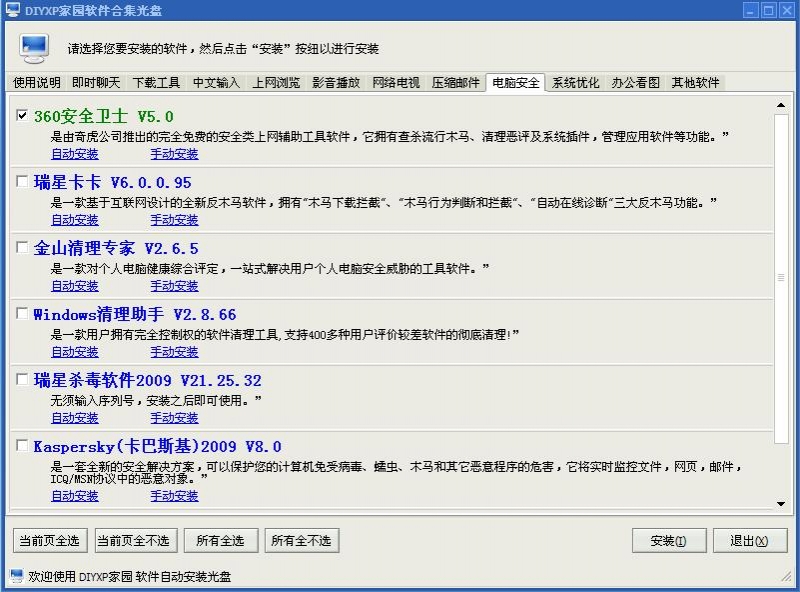Screen dimensions: 800x592
Task: Click the Windows清理助手 V2.8.66 title
Action: pos(135,314)
